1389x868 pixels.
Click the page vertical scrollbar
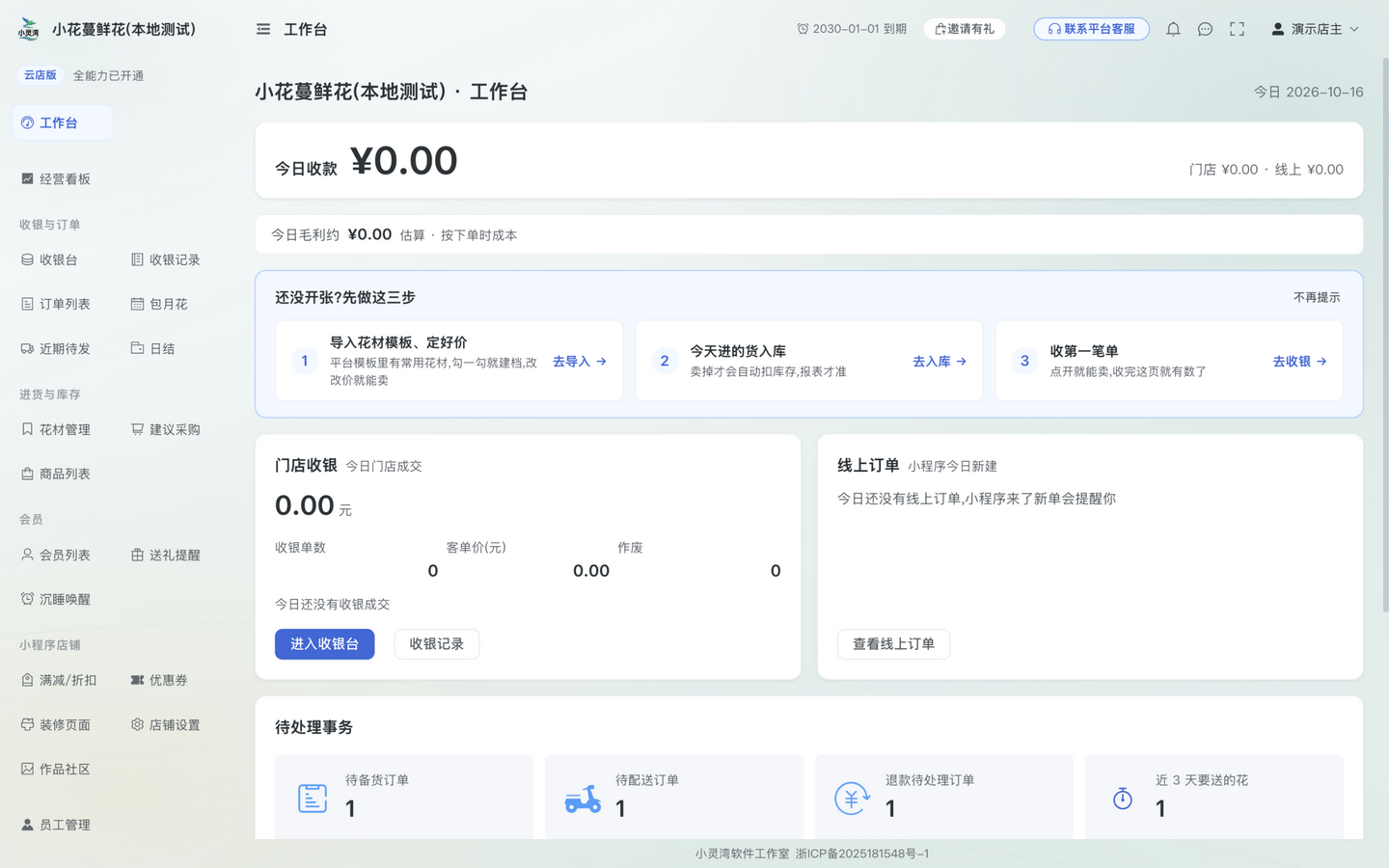(1385, 335)
